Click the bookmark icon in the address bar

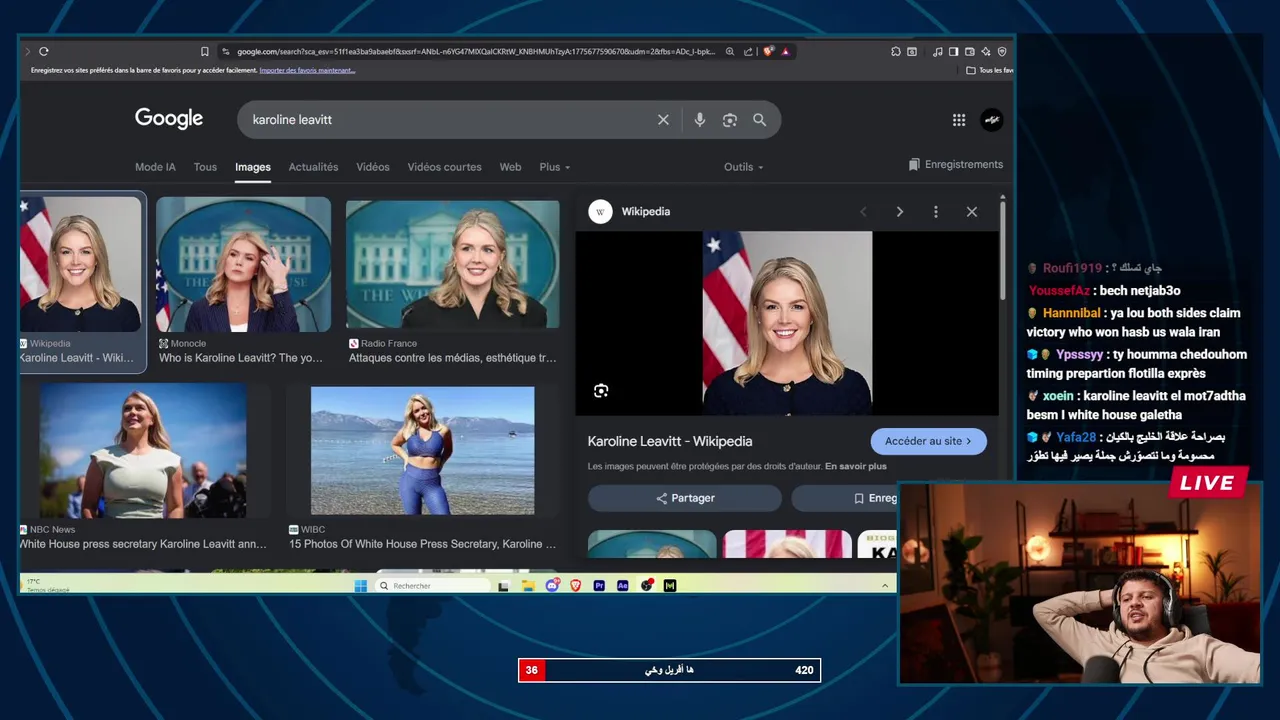205,51
